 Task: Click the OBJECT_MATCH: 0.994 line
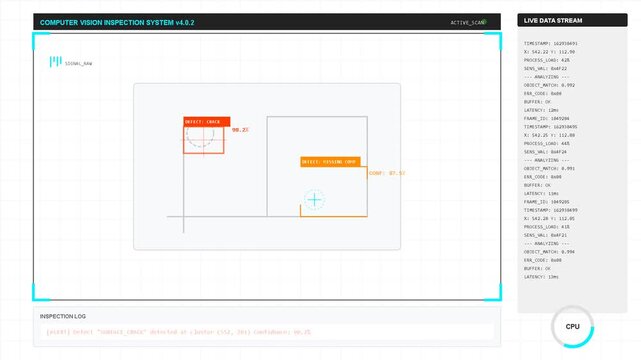[x=549, y=252]
